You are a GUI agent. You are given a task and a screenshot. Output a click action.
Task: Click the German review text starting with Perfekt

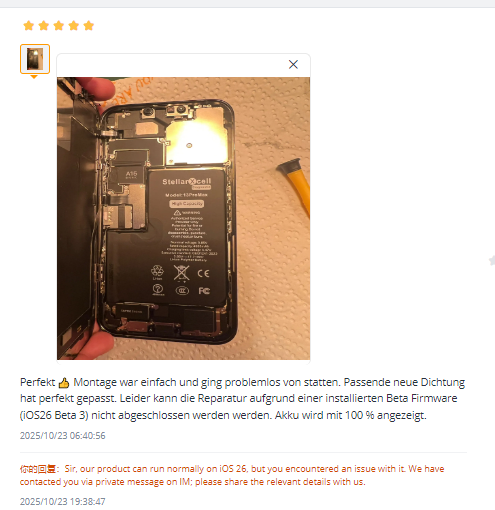(243, 399)
